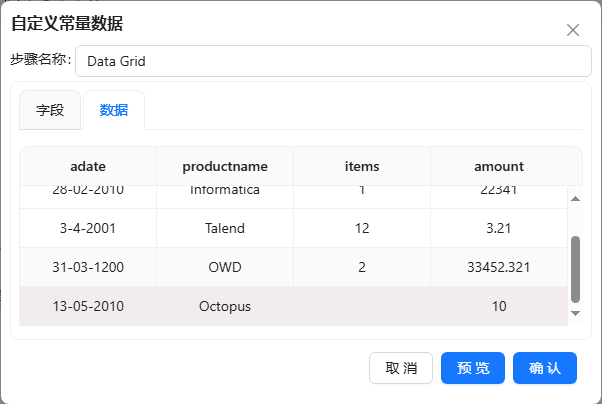Select the Talend product name cell

point(225,228)
